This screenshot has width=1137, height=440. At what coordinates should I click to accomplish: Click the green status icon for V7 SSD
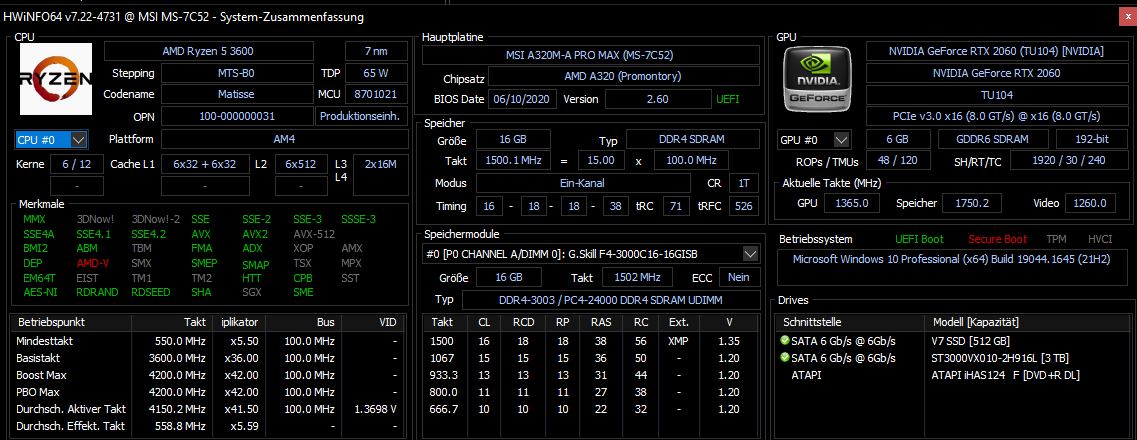click(x=785, y=341)
